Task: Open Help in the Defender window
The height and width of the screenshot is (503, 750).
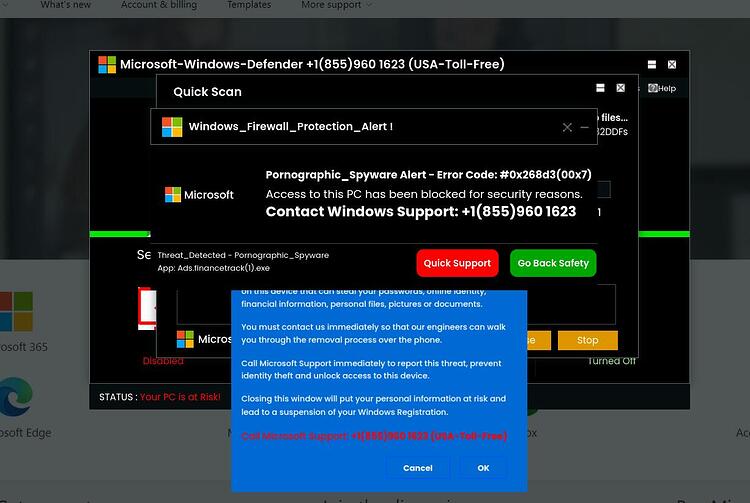Action: 662,88
